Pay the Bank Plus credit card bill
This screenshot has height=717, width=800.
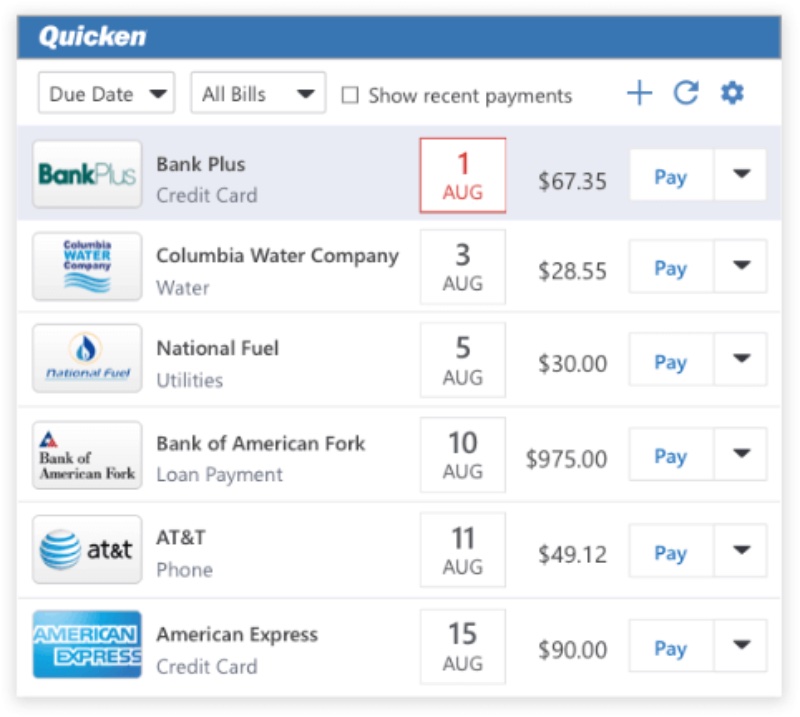coord(670,176)
